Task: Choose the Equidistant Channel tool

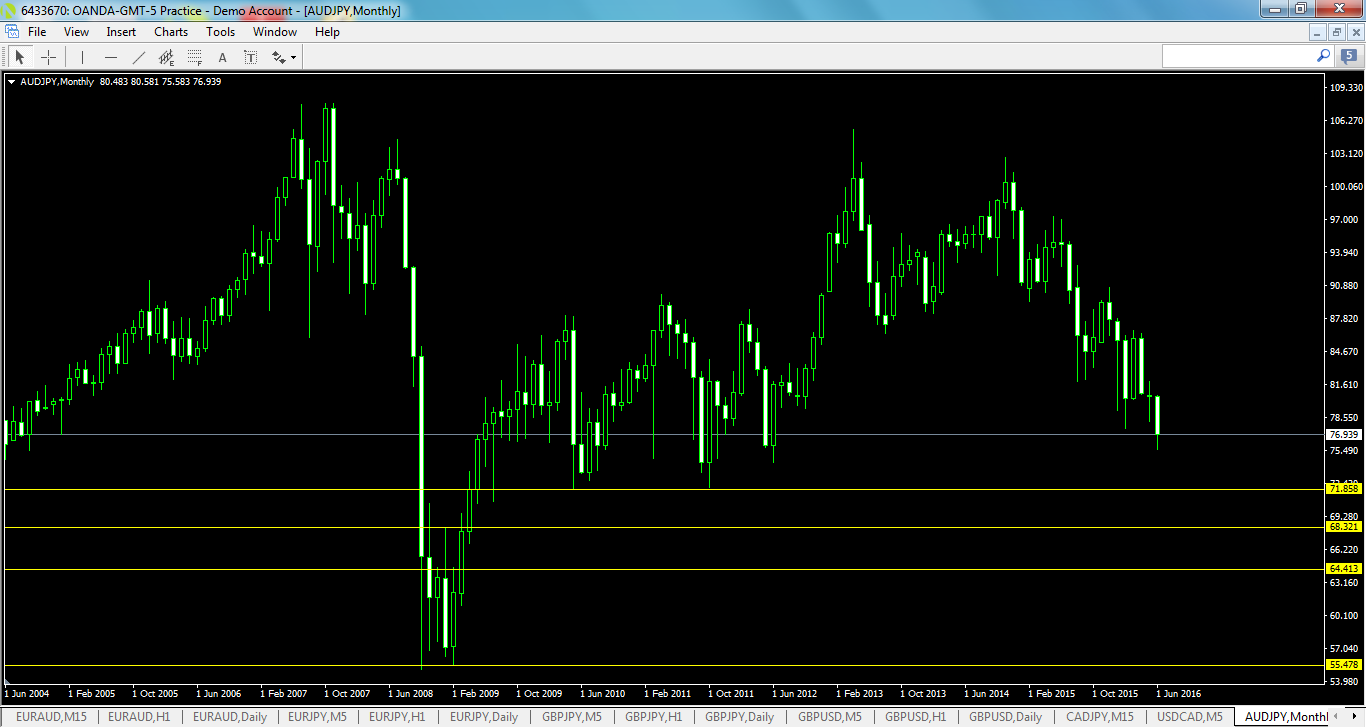Action: pyautogui.click(x=167, y=57)
